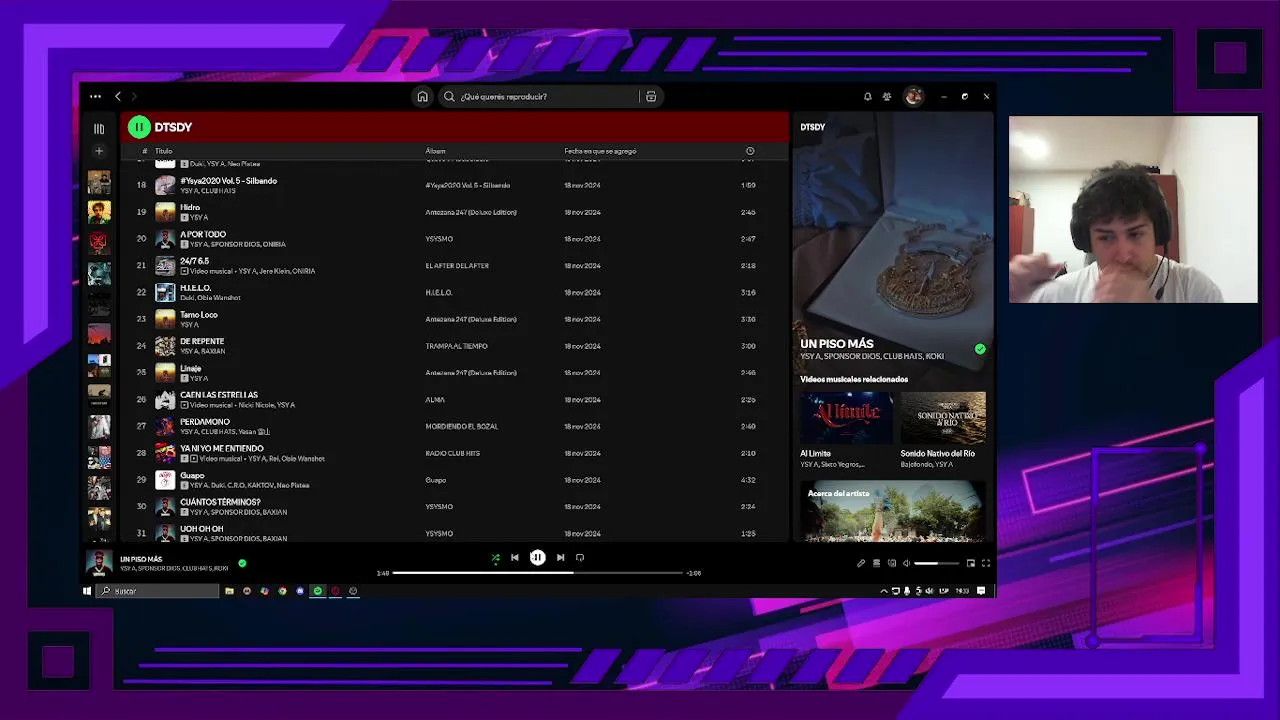Open the three-dot Spotify menu

pos(95,97)
